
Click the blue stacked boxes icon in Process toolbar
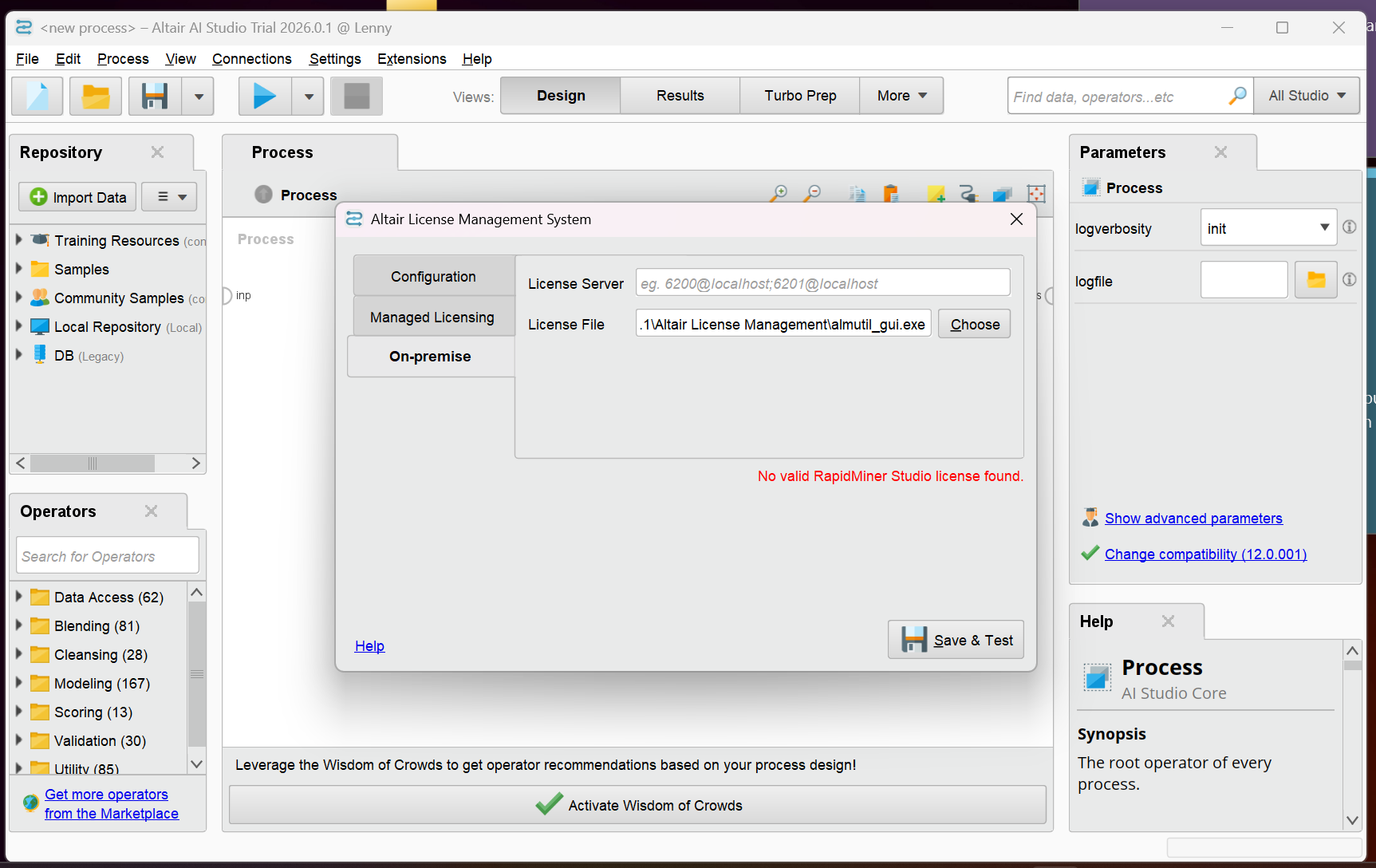coord(1002,194)
